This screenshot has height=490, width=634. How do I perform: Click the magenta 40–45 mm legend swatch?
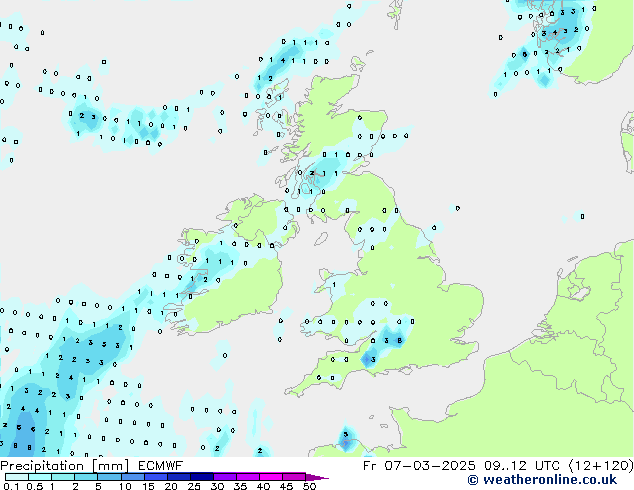point(271,477)
